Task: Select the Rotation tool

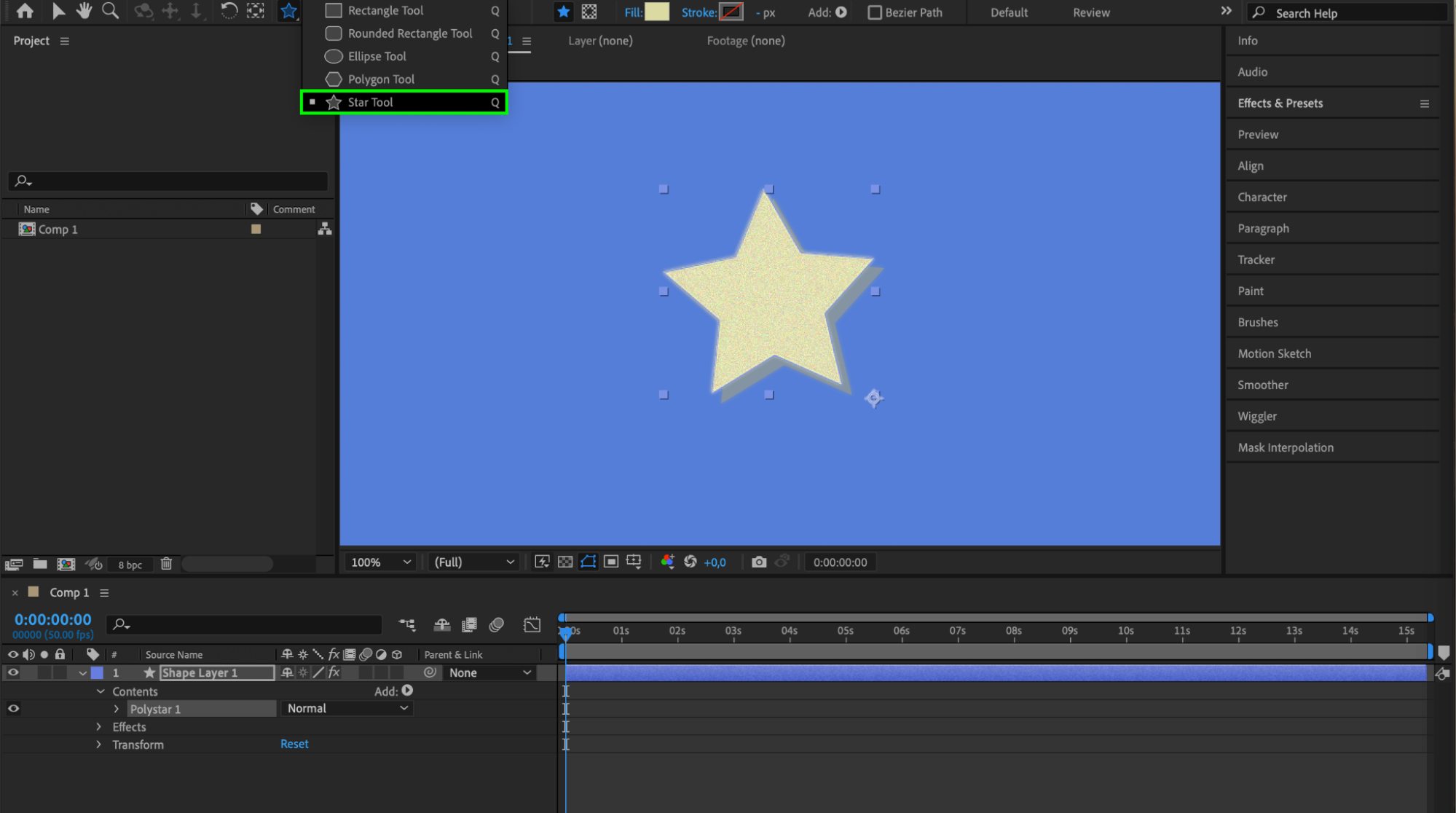Action: point(229,10)
